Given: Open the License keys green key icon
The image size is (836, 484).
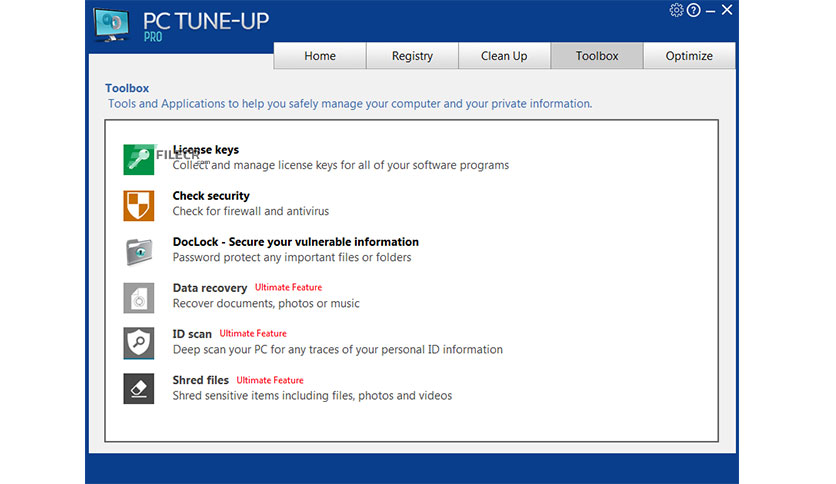Looking at the screenshot, I should pyautogui.click(x=139, y=159).
